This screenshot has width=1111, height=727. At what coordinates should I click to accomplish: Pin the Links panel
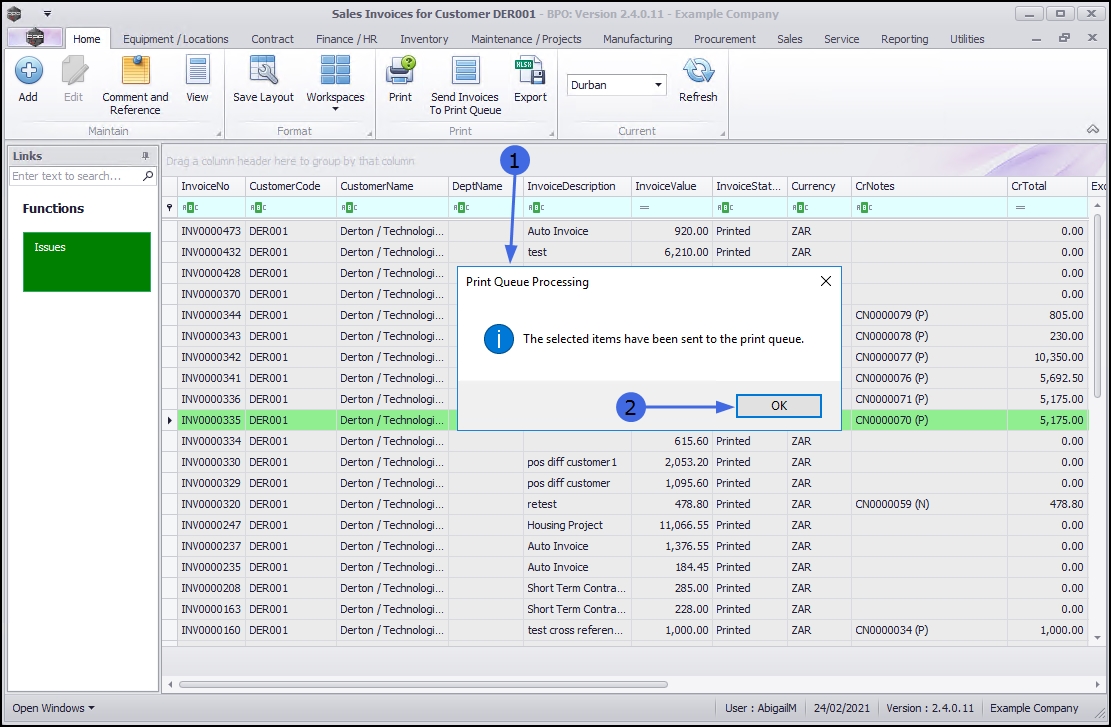click(x=145, y=156)
